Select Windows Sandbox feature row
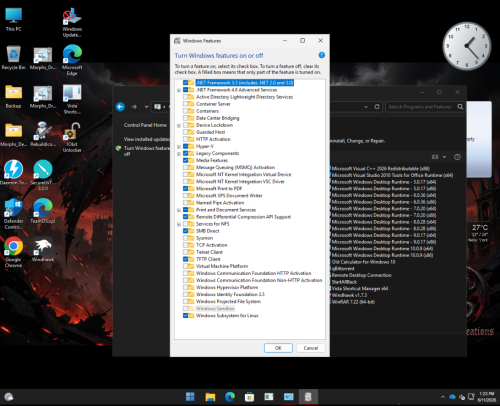 [x=215, y=308]
